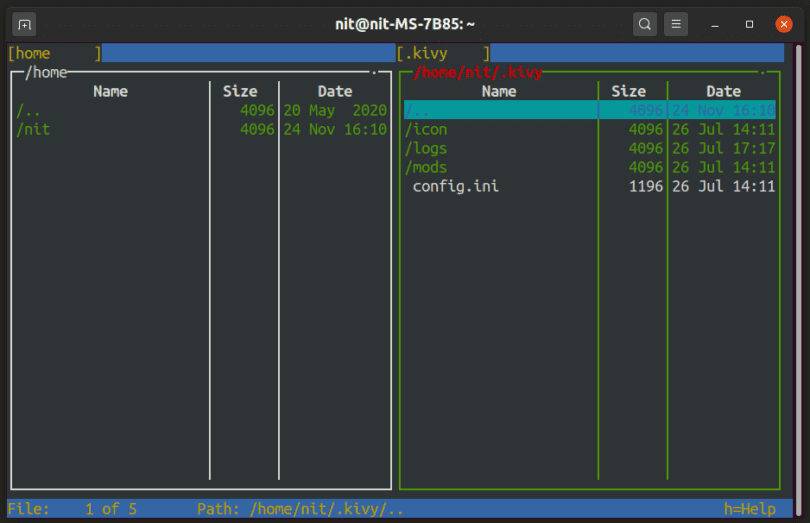Click the /home/nit/.kivy red path title

pos(478,72)
